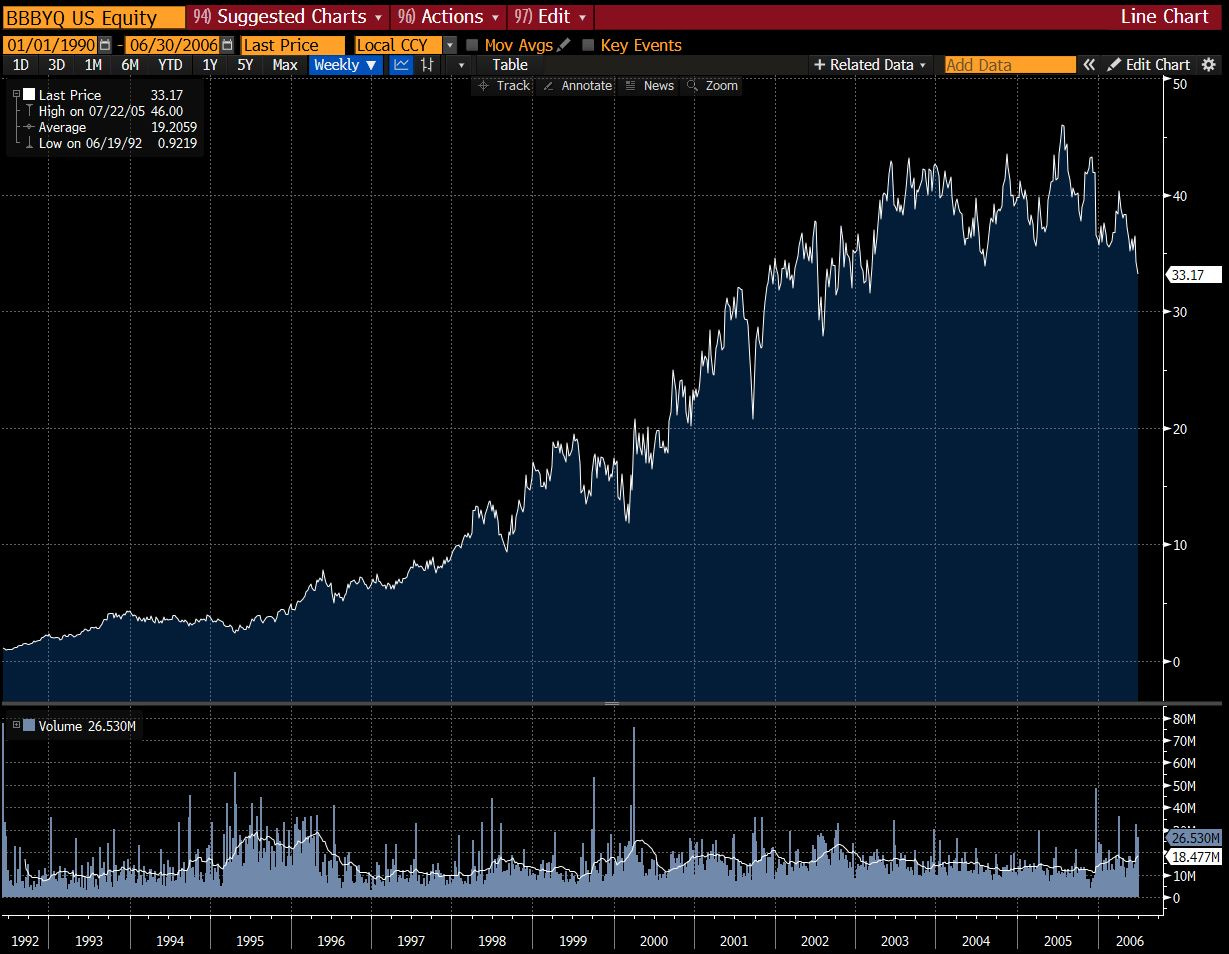Click the Last Price white color swatch
The width and height of the screenshot is (1229, 954).
[x=29, y=94]
